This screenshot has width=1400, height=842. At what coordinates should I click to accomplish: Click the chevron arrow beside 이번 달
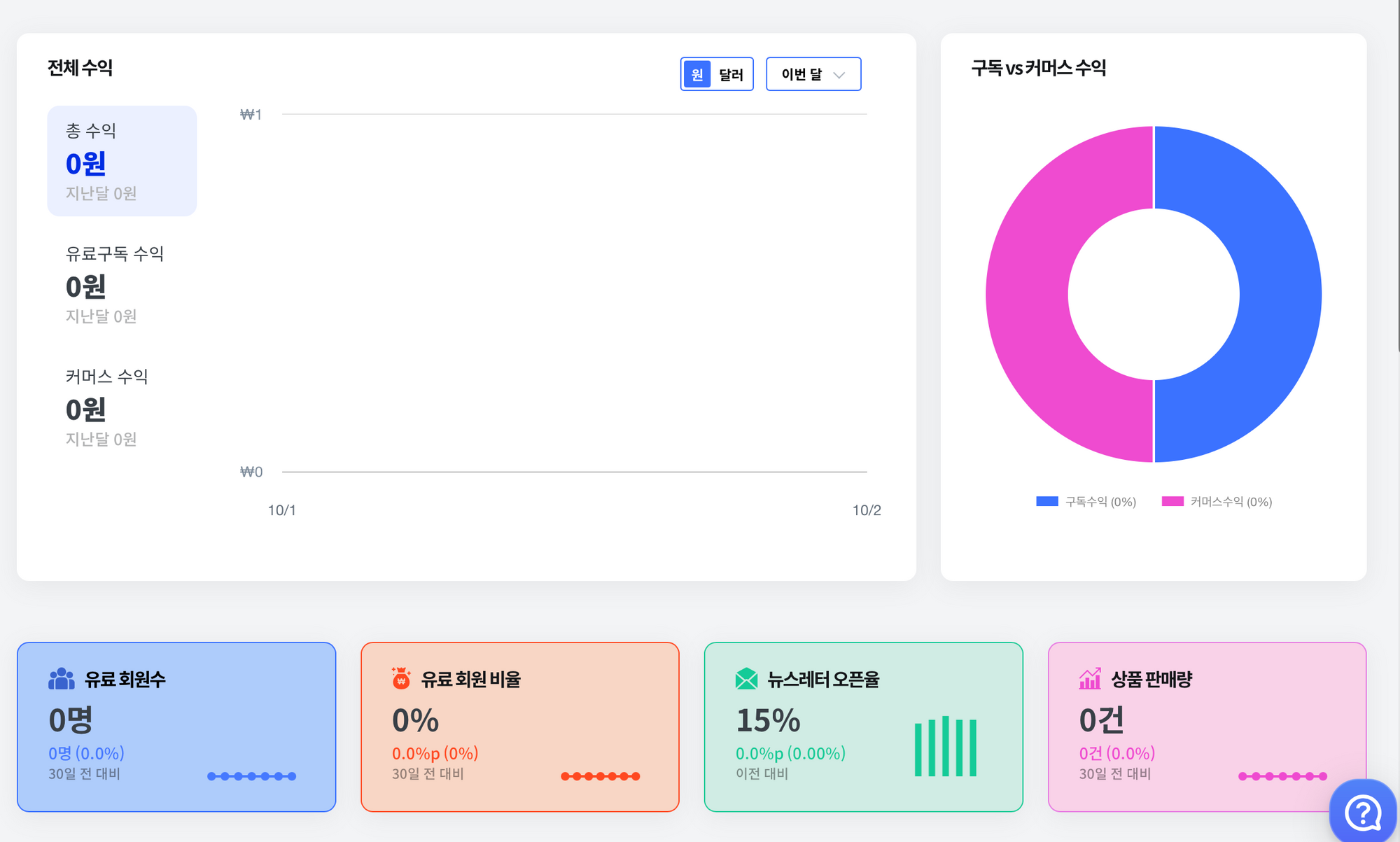(x=839, y=75)
